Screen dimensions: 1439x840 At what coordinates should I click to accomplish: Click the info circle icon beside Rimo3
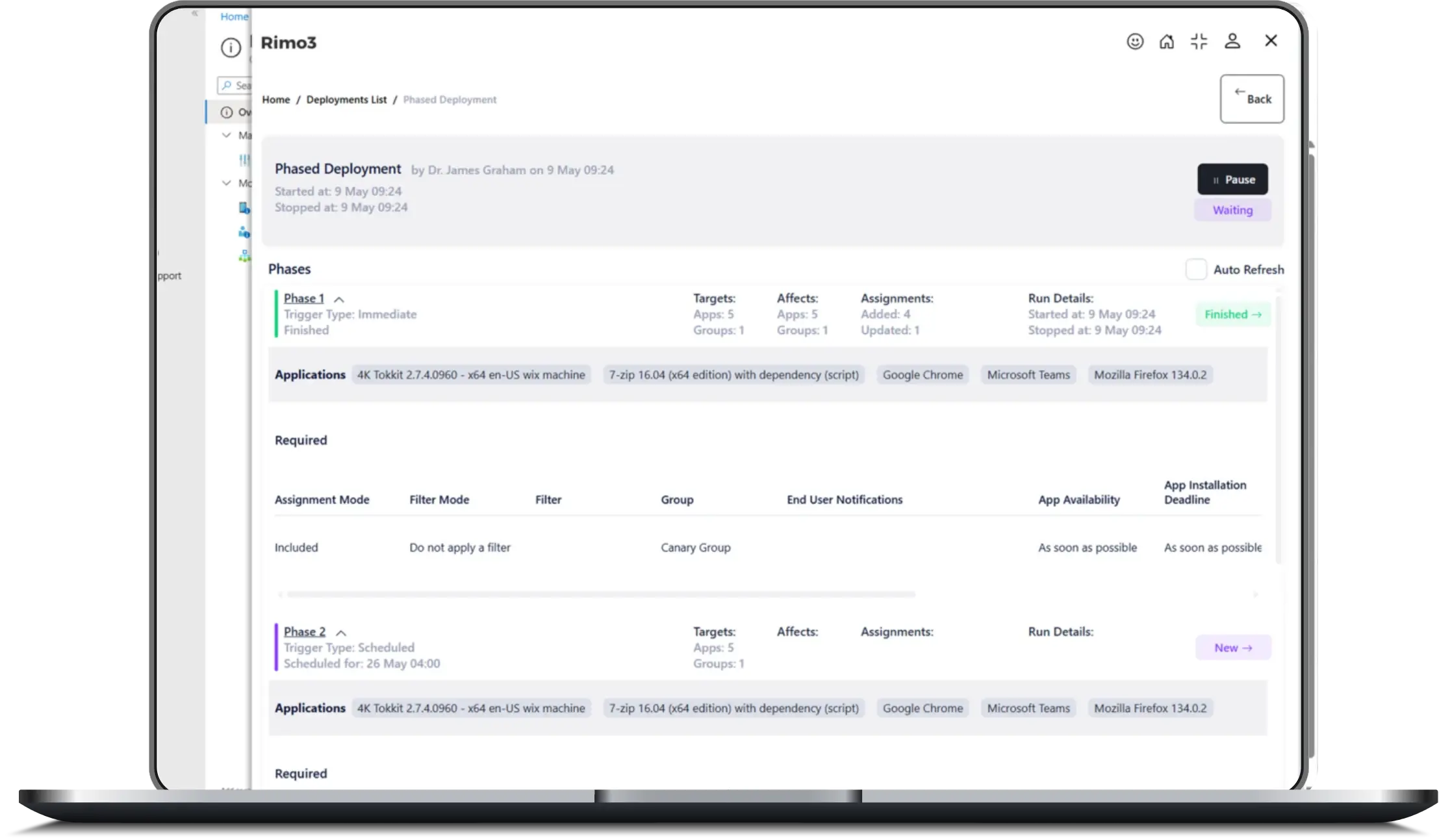click(x=231, y=47)
